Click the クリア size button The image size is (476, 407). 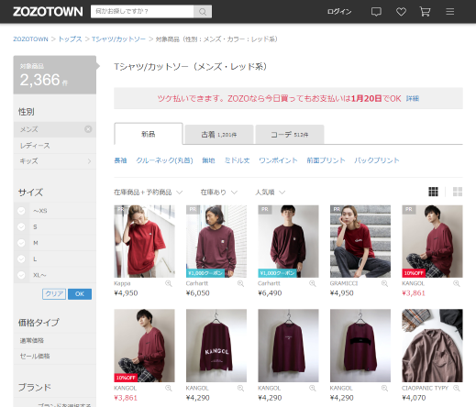coord(54,294)
